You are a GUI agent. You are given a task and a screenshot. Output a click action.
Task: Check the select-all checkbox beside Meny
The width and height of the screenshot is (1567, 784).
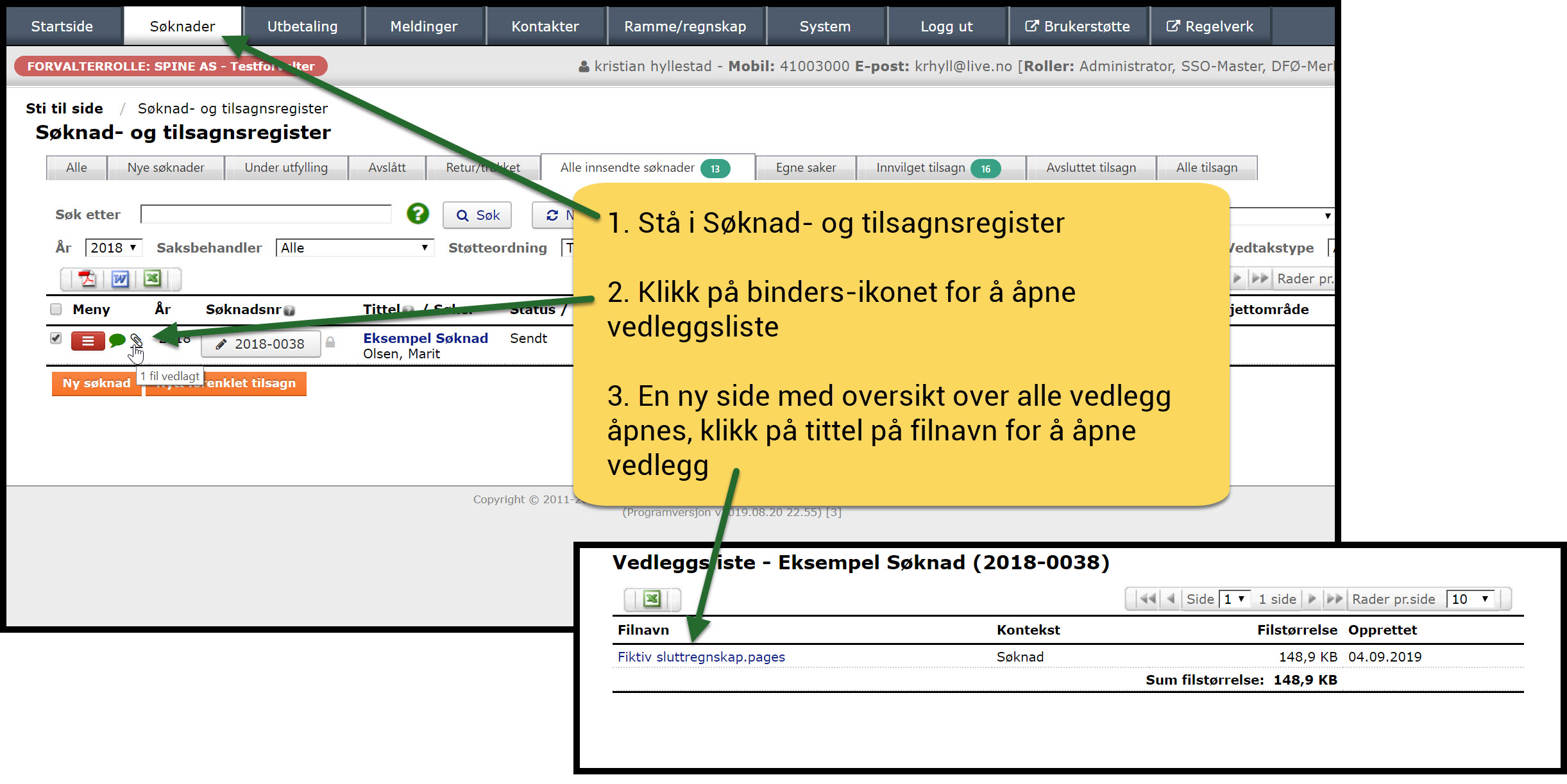(x=56, y=310)
